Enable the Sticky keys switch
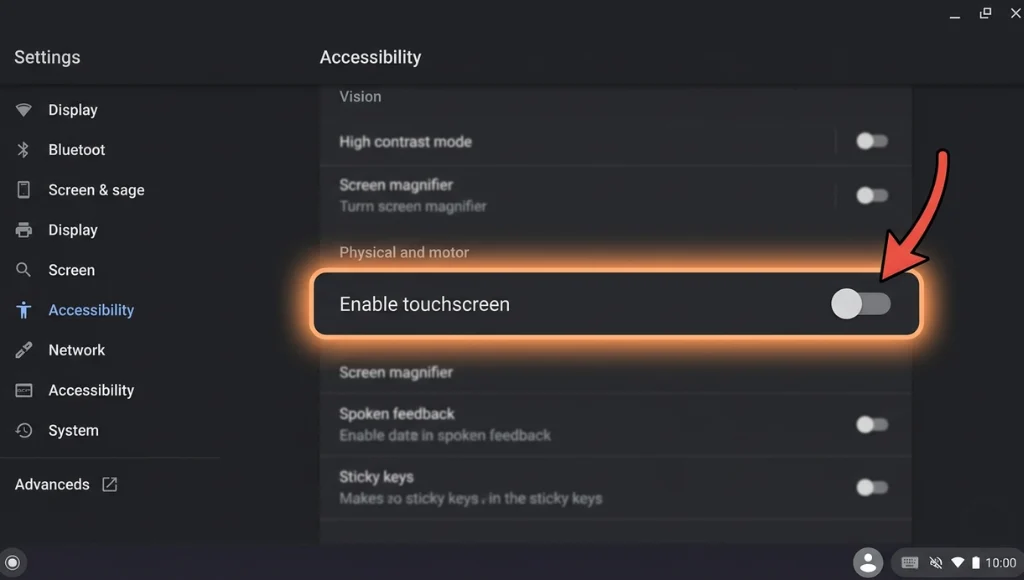This screenshot has height=580, width=1024. (870, 487)
